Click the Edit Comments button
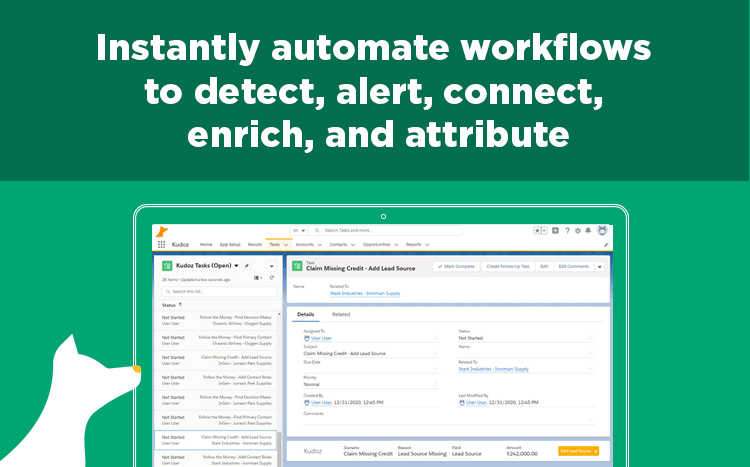Screen dimensions: 750x467 [x=574, y=267]
